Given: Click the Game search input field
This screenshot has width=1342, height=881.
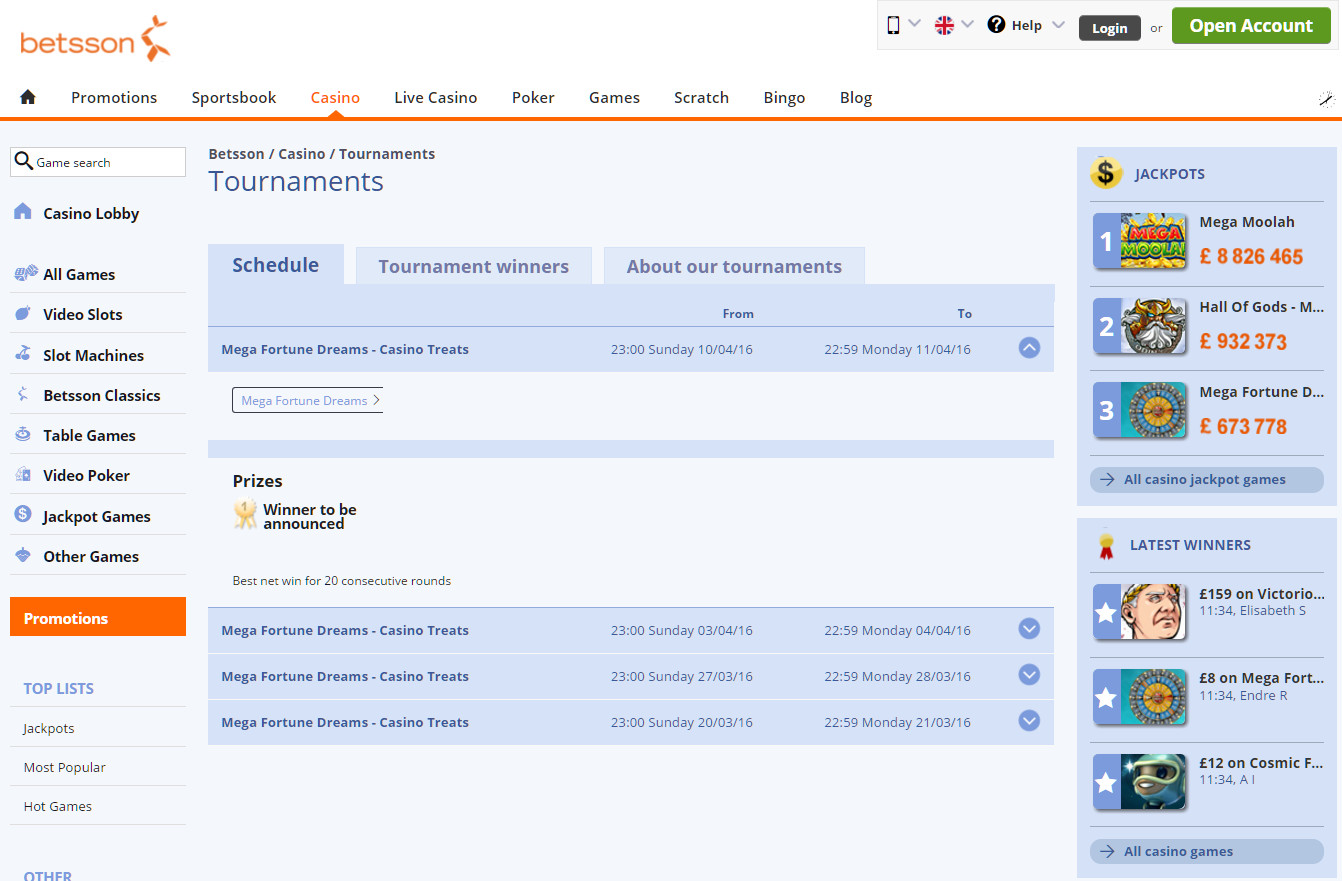Looking at the screenshot, I should (108, 162).
